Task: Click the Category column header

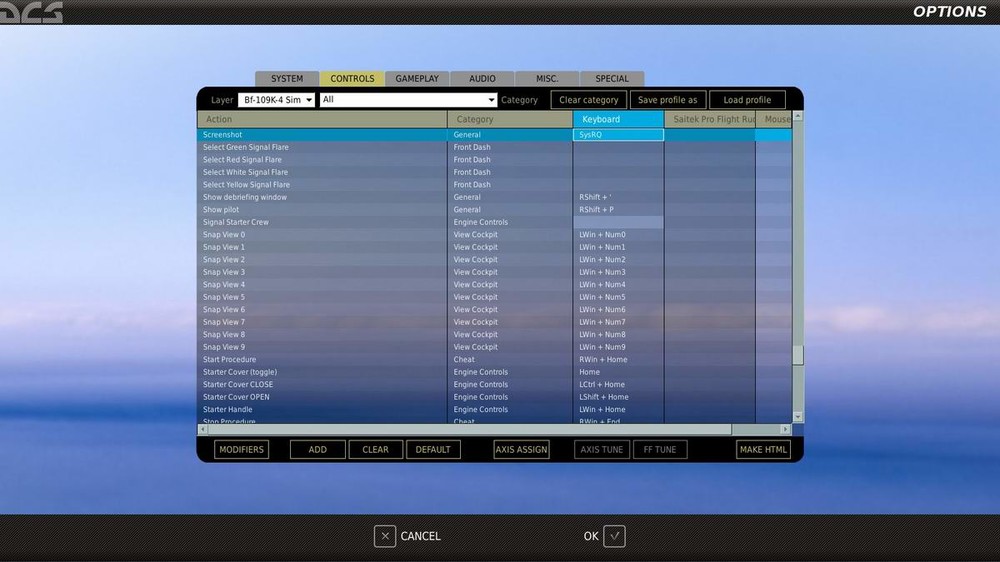Action: (x=510, y=119)
